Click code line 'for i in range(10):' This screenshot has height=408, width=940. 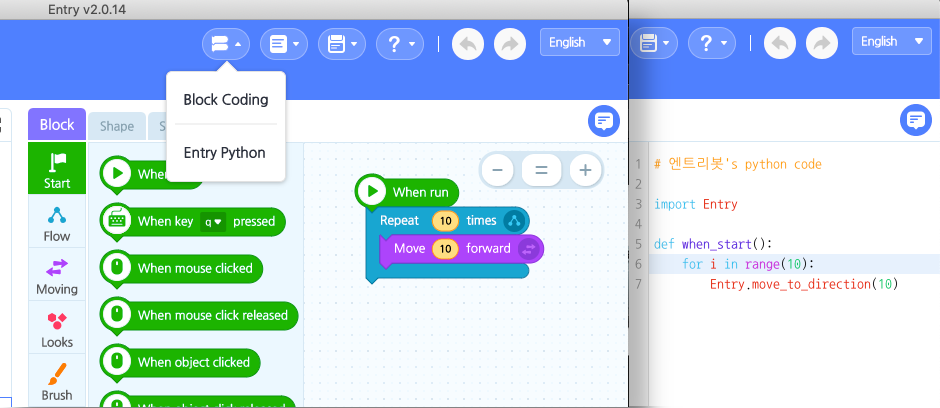pyautogui.click(x=749, y=264)
